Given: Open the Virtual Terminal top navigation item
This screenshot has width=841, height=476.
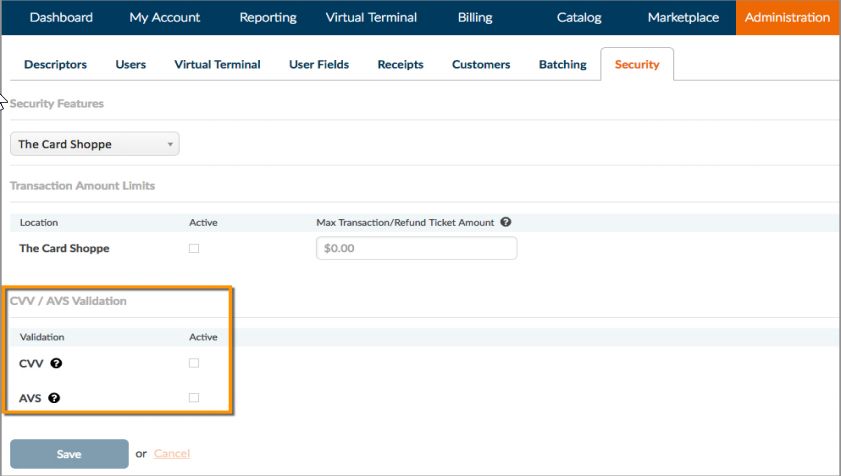Looking at the screenshot, I should [371, 17].
